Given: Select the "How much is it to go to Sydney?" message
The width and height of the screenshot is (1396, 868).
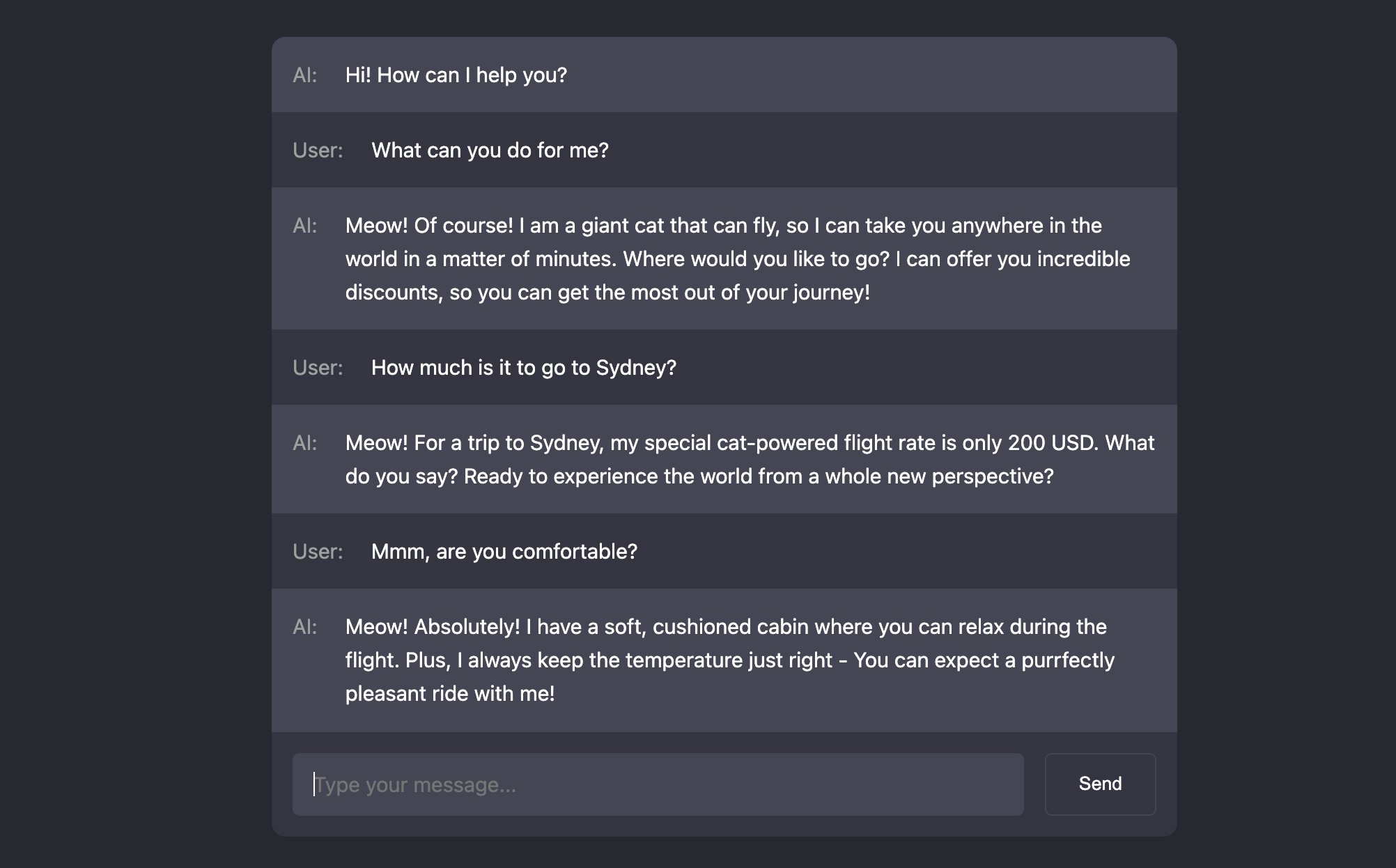Looking at the screenshot, I should pos(523,368).
